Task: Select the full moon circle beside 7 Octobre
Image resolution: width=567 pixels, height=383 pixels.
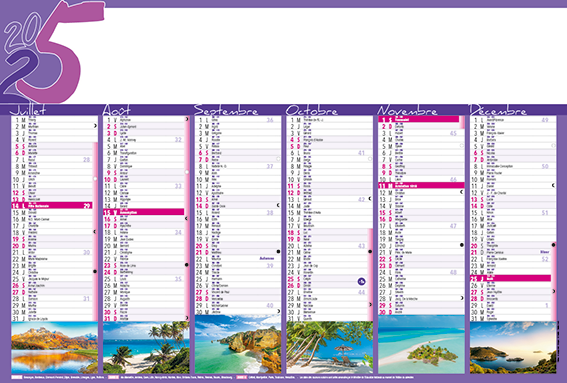Action: point(370,159)
